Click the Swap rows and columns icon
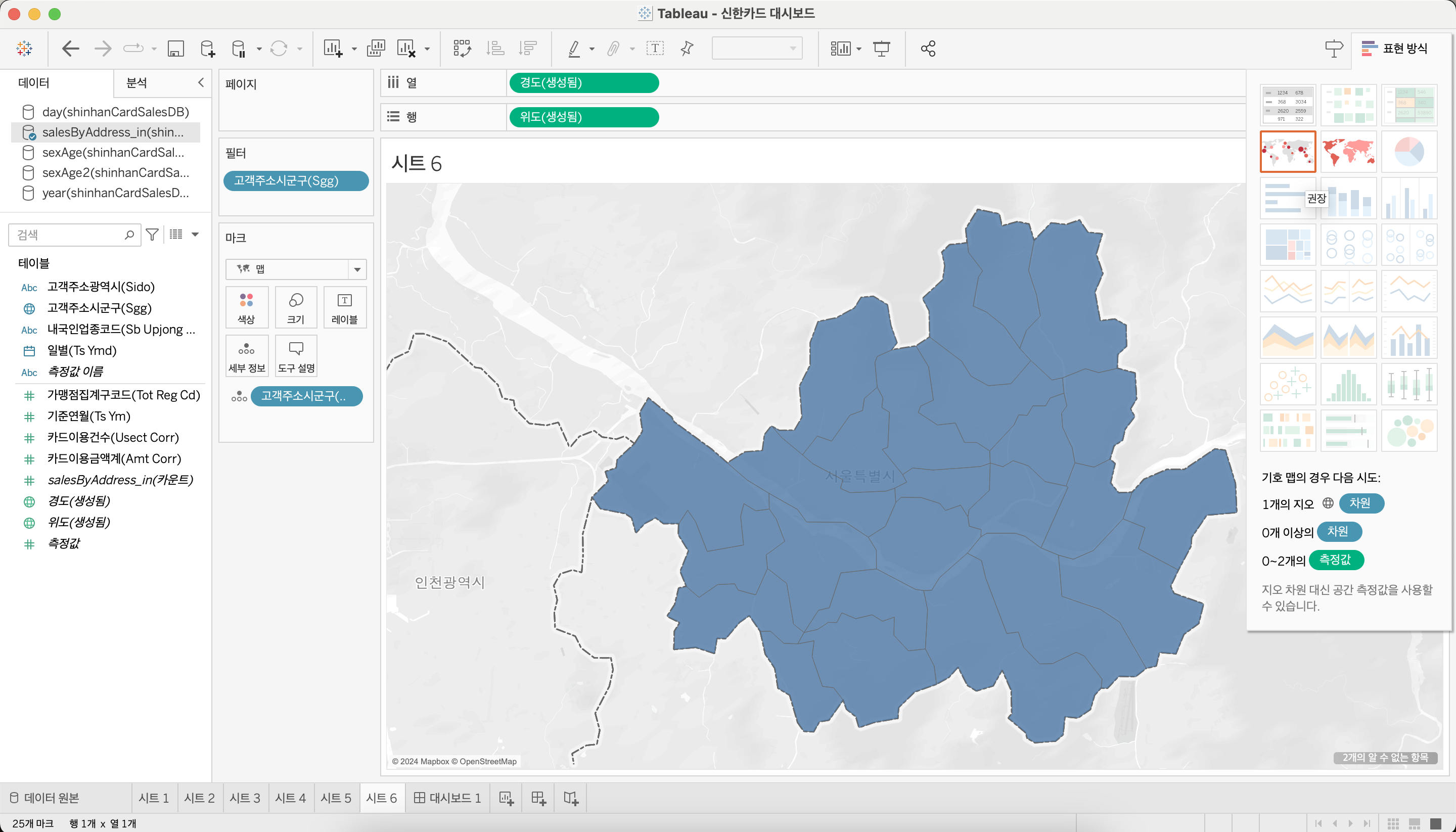Image resolution: width=1456 pixels, height=832 pixels. tap(462, 49)
